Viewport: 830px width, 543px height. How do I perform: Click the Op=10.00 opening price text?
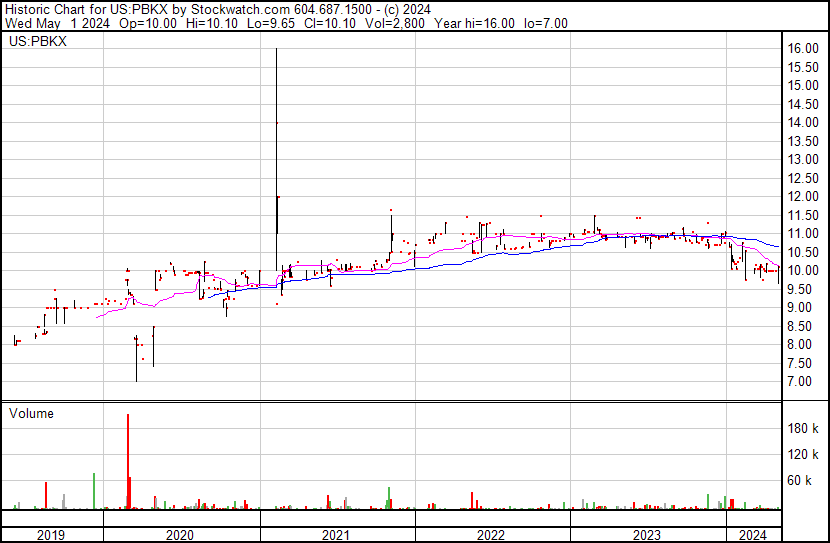click(x=148, y=23)
